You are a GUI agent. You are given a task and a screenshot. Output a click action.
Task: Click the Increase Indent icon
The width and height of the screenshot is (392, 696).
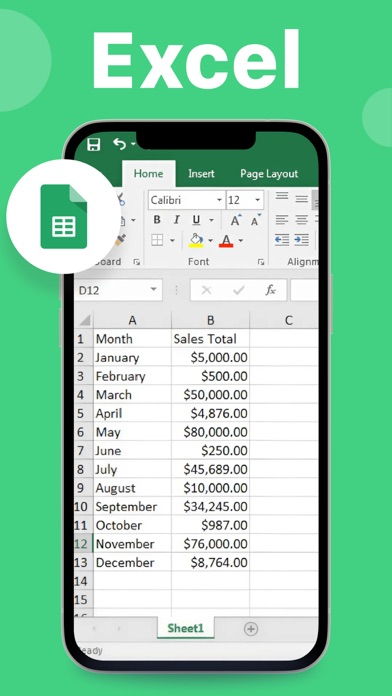[x=302, y=240]
